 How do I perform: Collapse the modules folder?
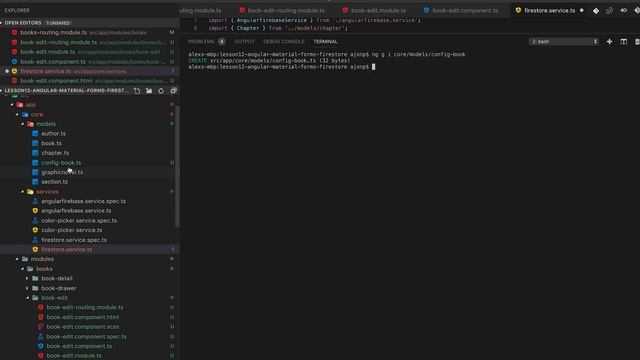(x=17, y=259)
